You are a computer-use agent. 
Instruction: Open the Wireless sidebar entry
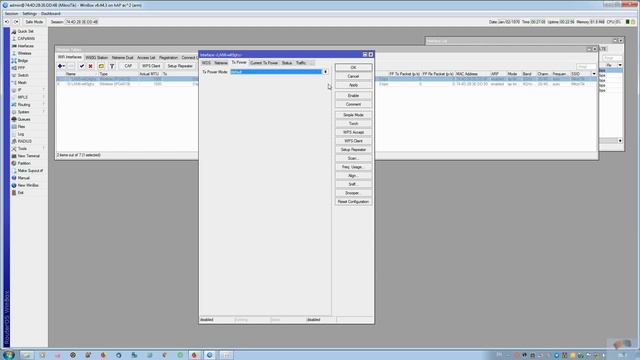click(24, 53)
